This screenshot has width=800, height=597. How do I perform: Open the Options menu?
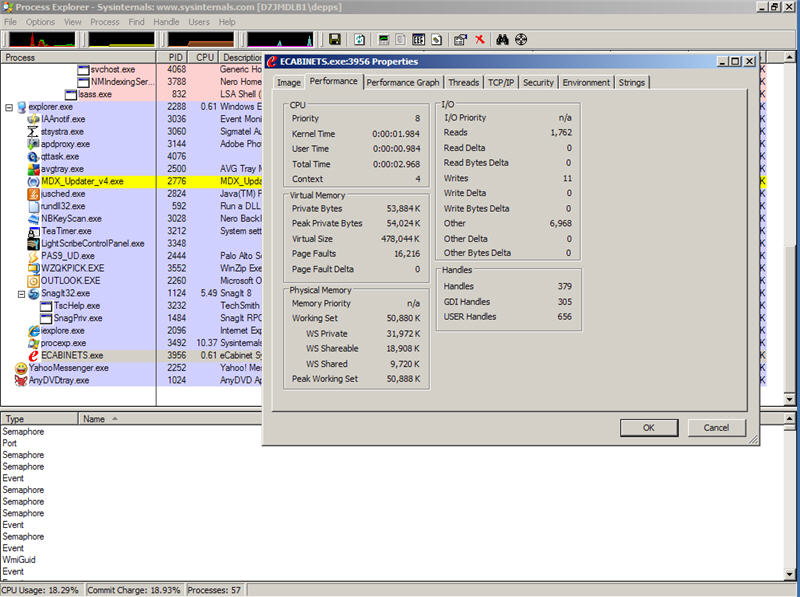click(40, 22)
